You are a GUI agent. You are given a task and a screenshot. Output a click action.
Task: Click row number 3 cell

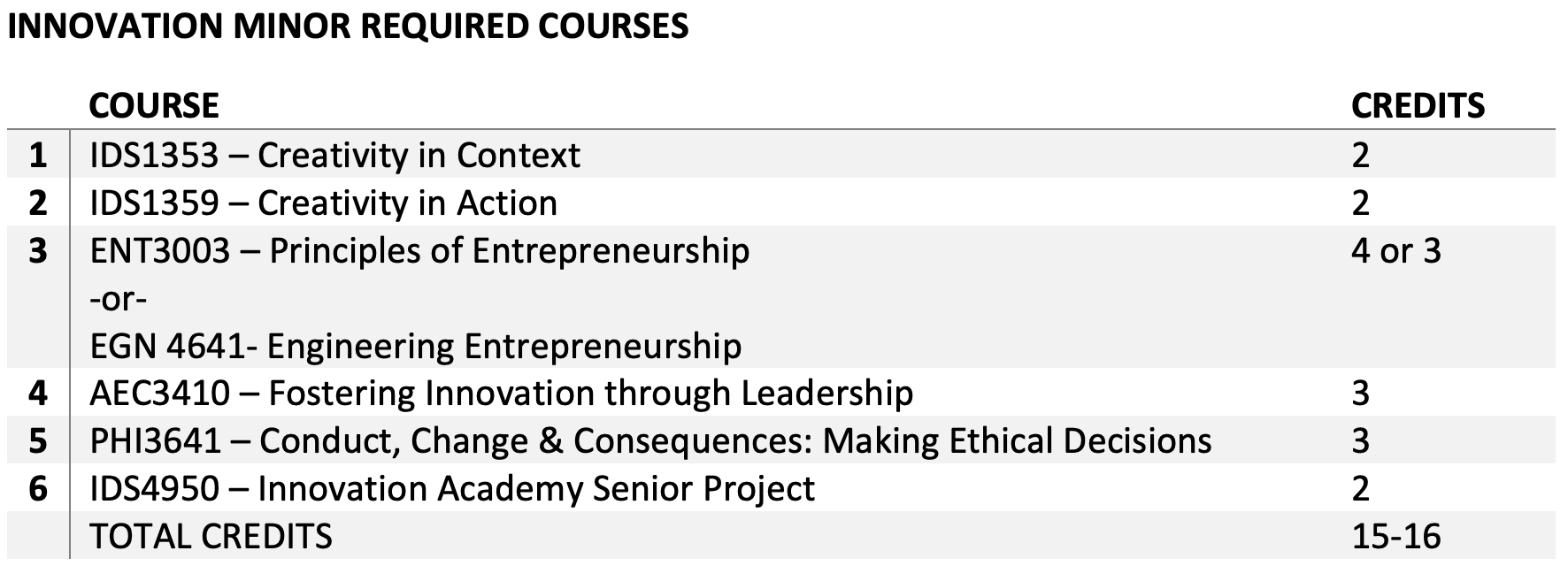pos(37,251)
